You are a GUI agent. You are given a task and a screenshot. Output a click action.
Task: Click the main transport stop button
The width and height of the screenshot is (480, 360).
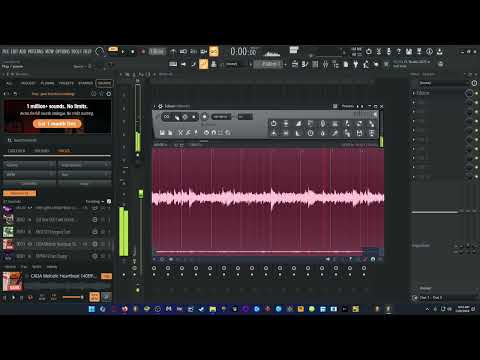point(133,52)
